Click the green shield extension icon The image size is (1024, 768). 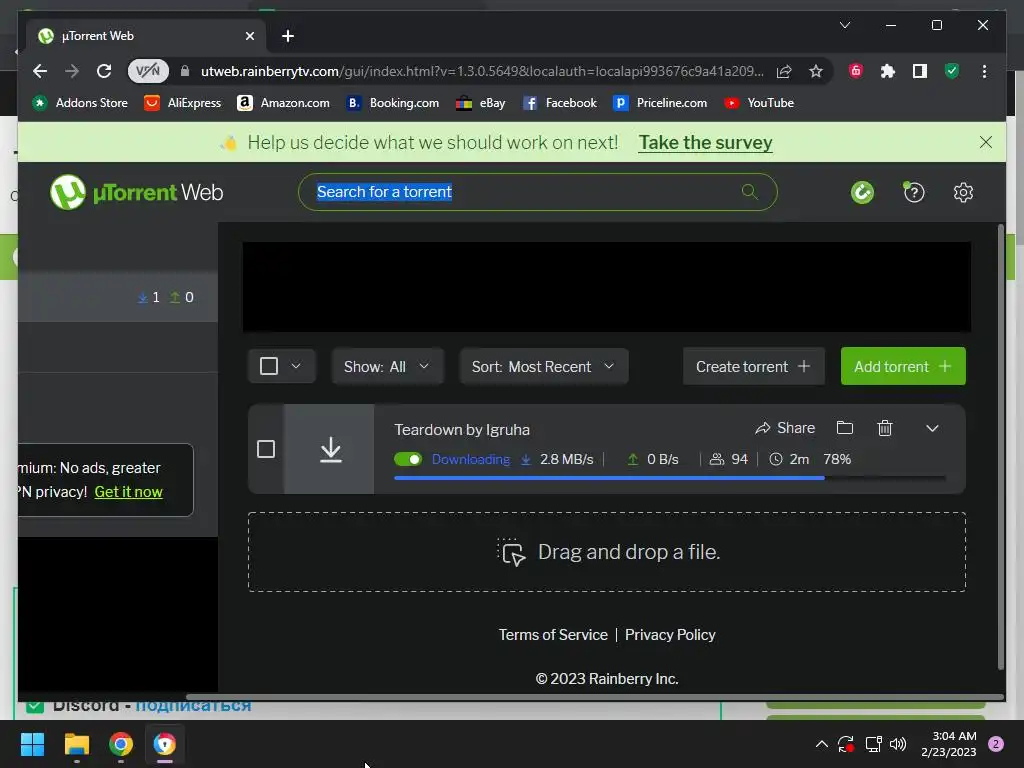pos(952,71)
